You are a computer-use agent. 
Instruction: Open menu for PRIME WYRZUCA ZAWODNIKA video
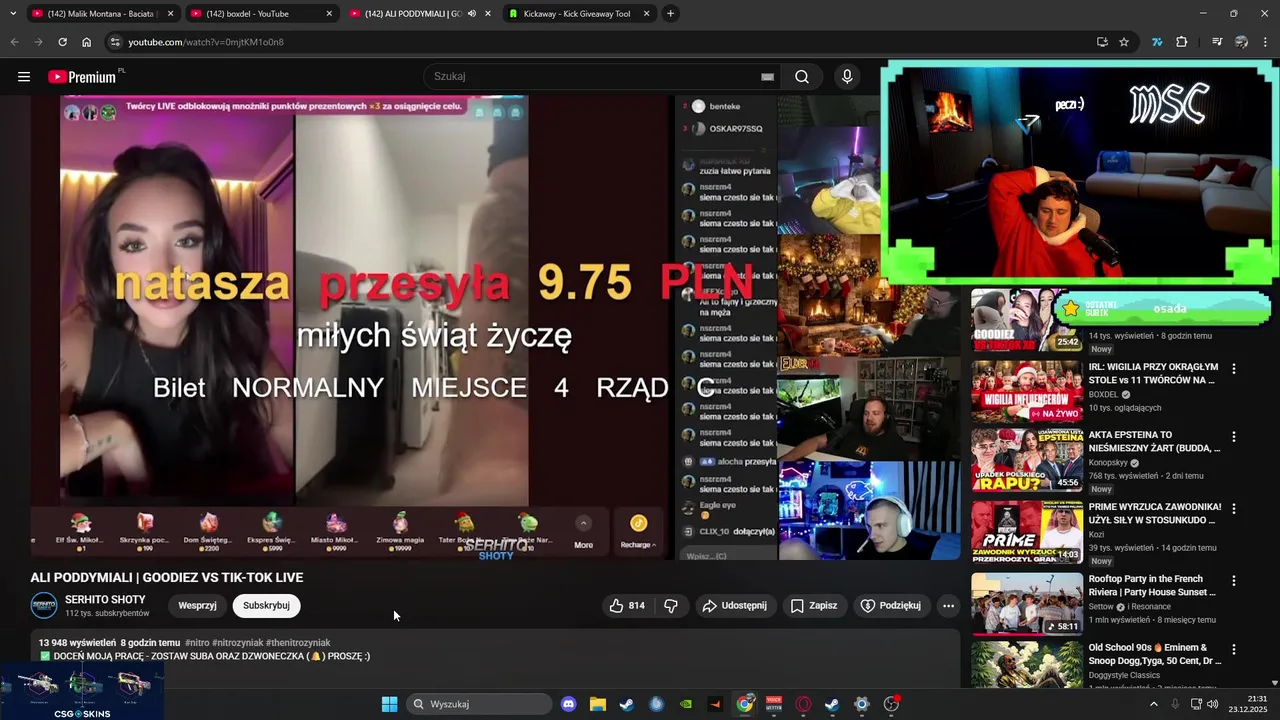point(1233,509)
